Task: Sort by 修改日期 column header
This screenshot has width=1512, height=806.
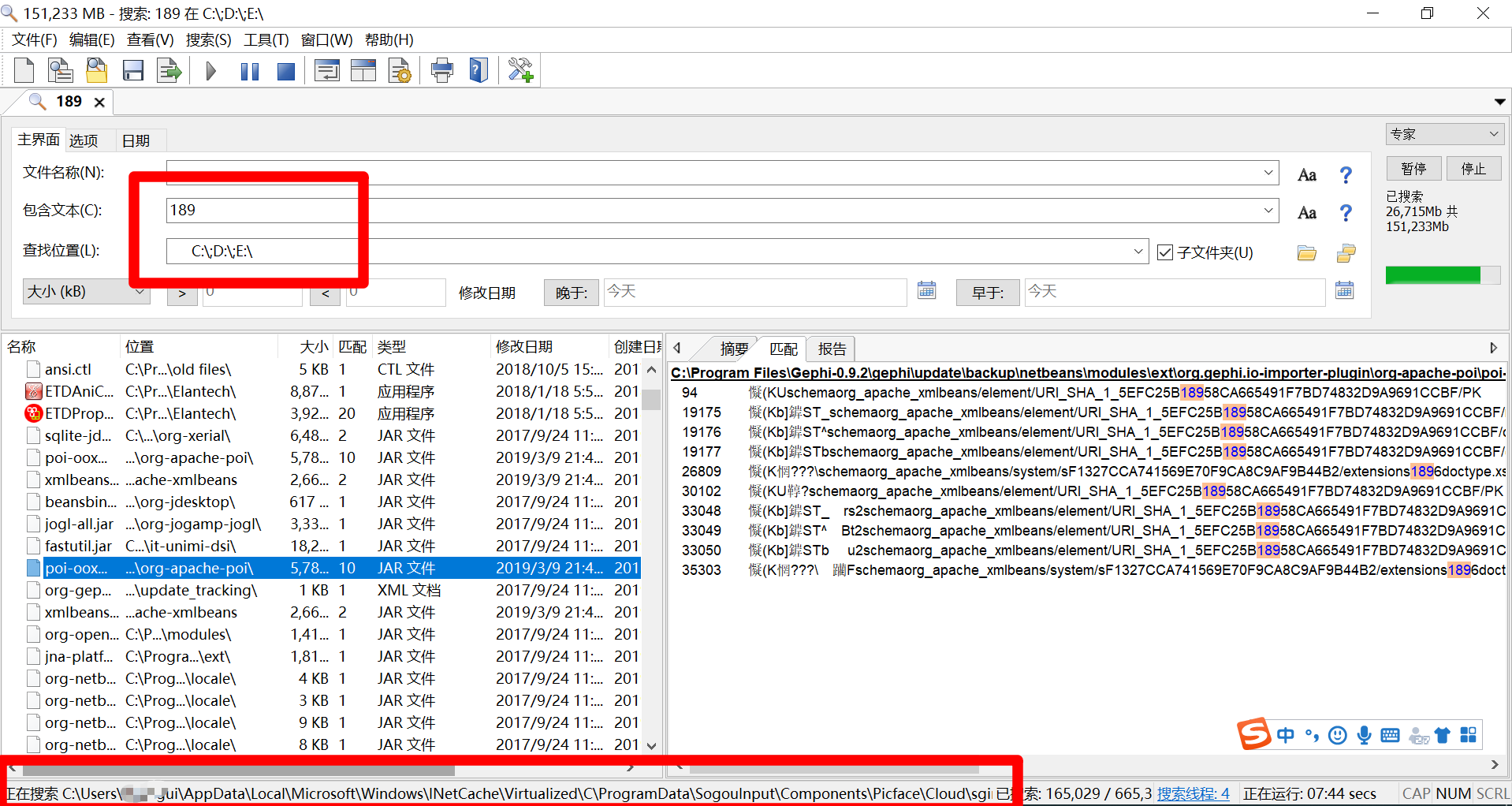Action: click(549, 346)
